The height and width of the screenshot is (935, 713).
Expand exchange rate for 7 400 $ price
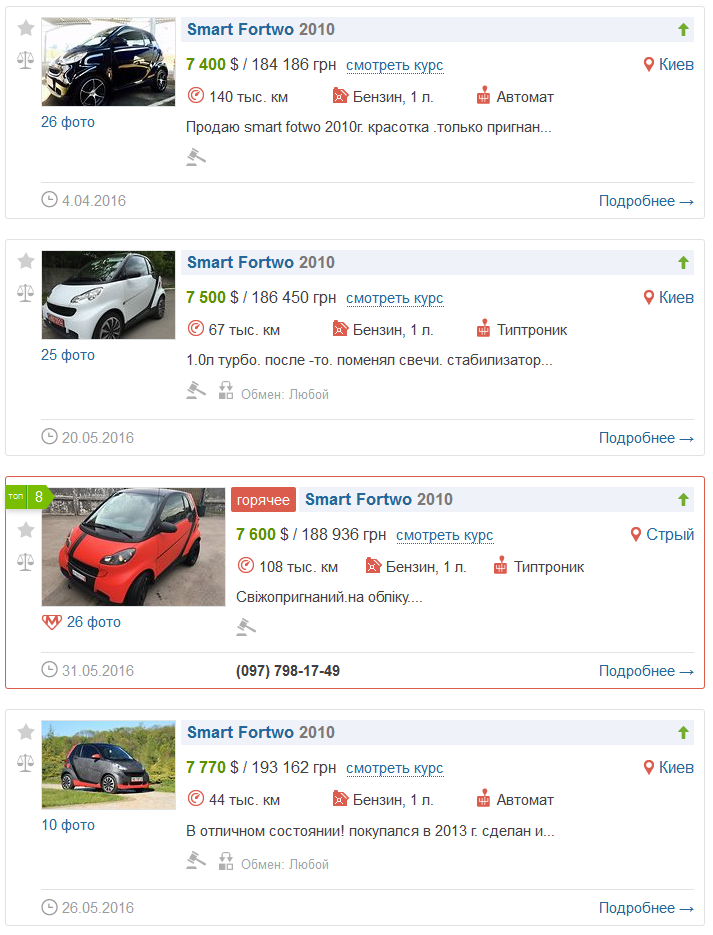394,65
